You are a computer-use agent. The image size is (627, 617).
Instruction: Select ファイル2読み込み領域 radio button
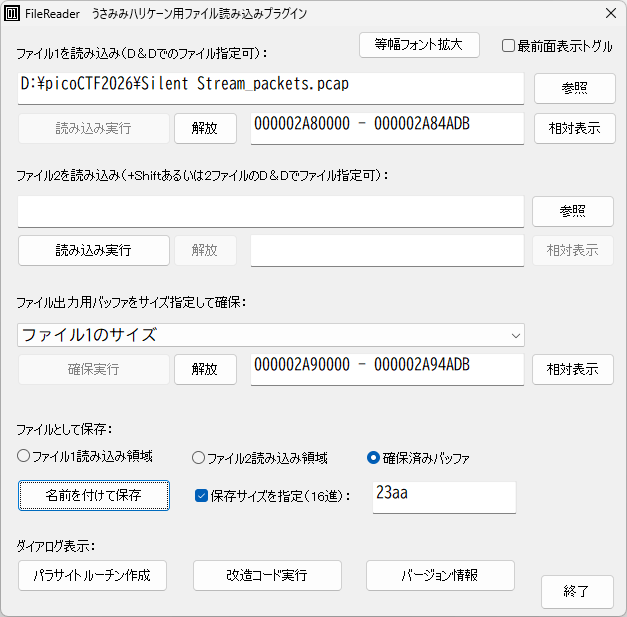coord(198,458)
